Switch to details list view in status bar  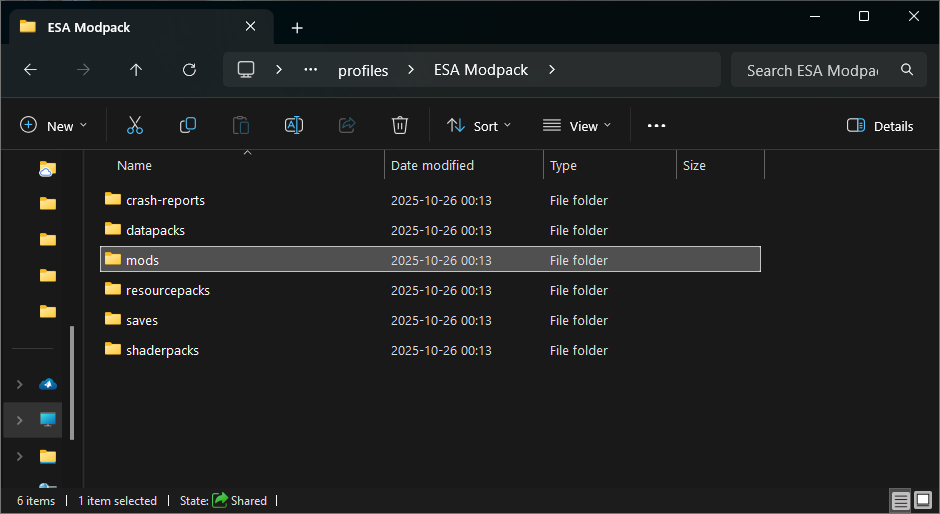901,501
